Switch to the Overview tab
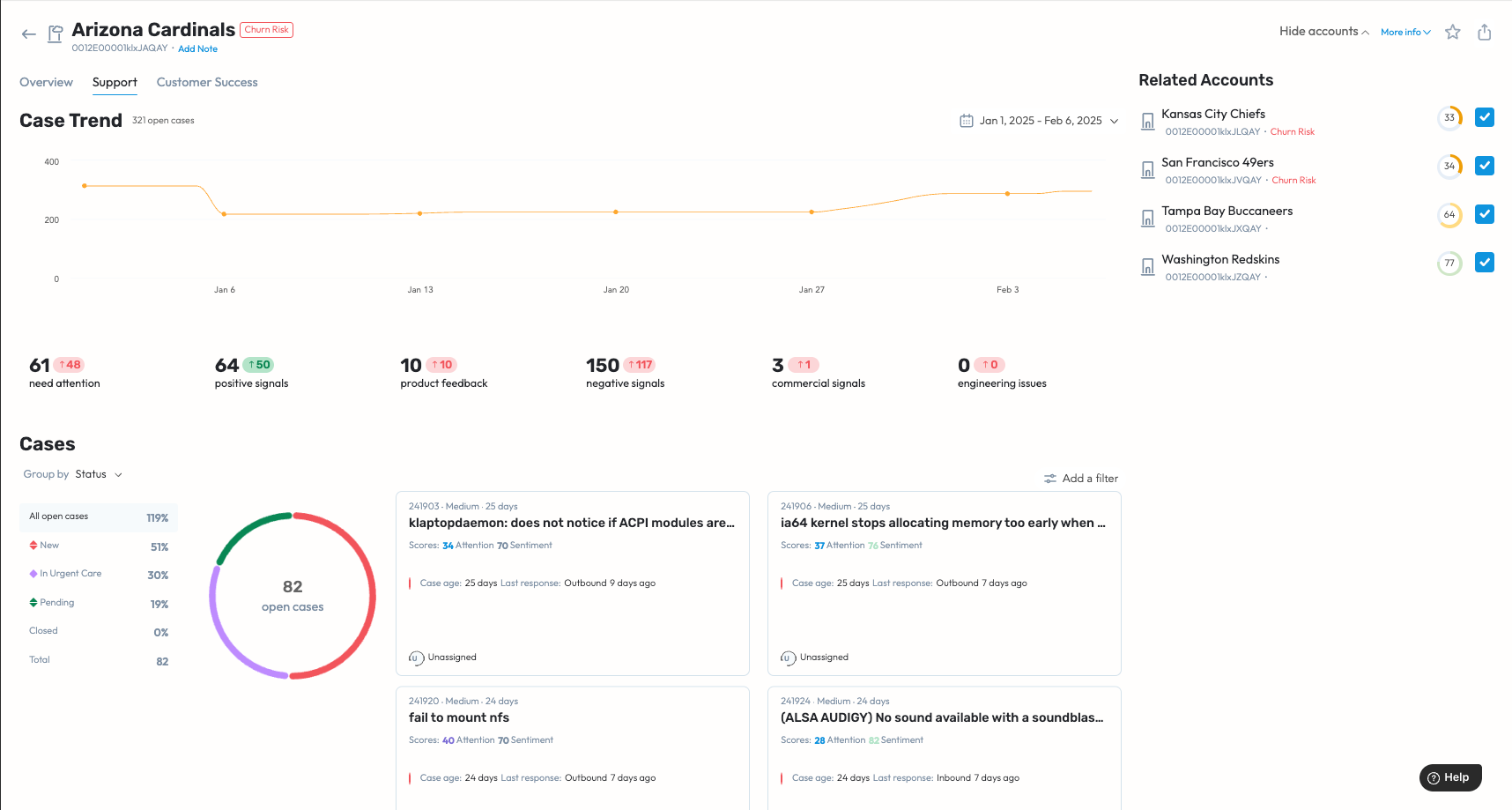The height and width of the screenshot is (810, 1512). [46, 82]
